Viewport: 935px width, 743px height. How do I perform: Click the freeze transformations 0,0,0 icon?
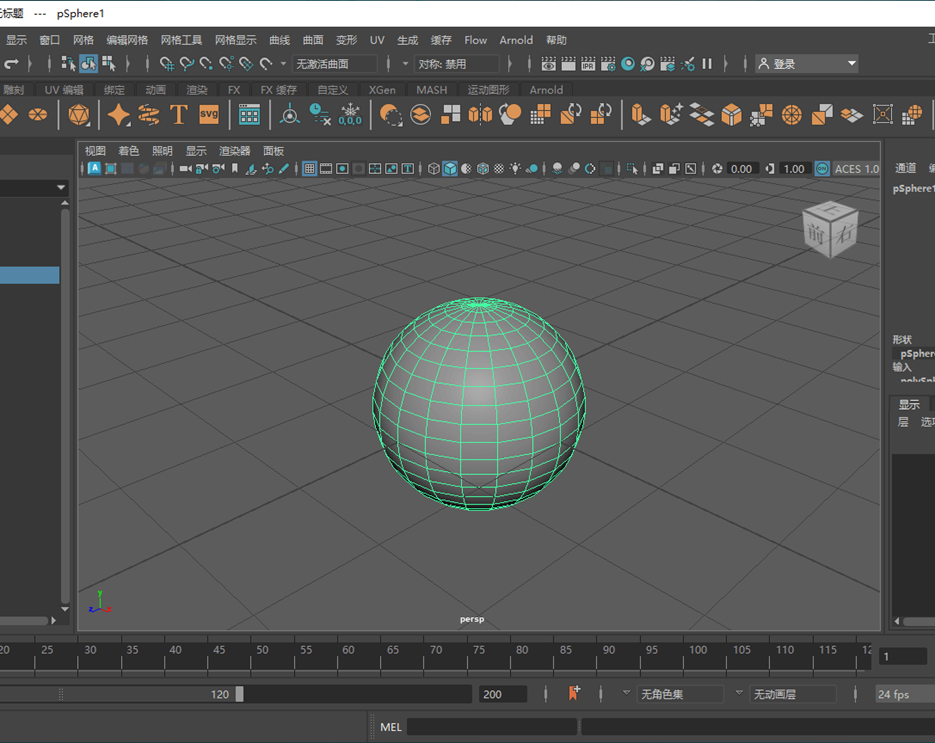click(350, 114)
